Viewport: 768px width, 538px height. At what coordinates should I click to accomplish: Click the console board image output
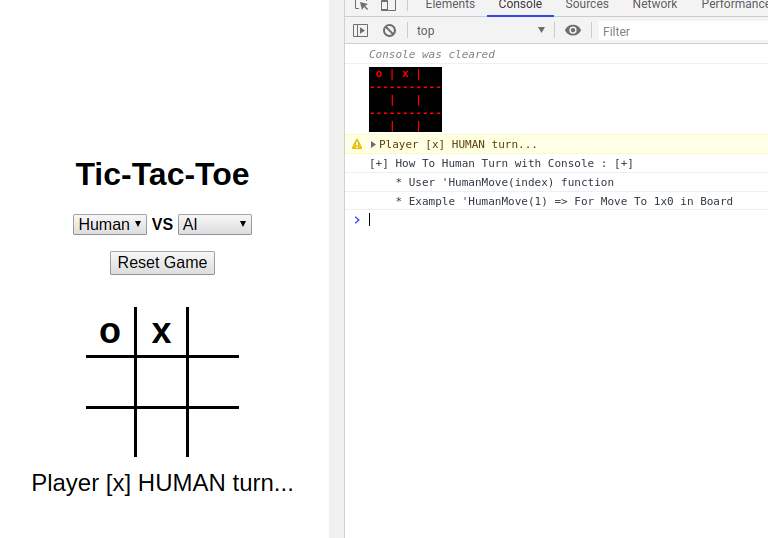click(406, 99)
